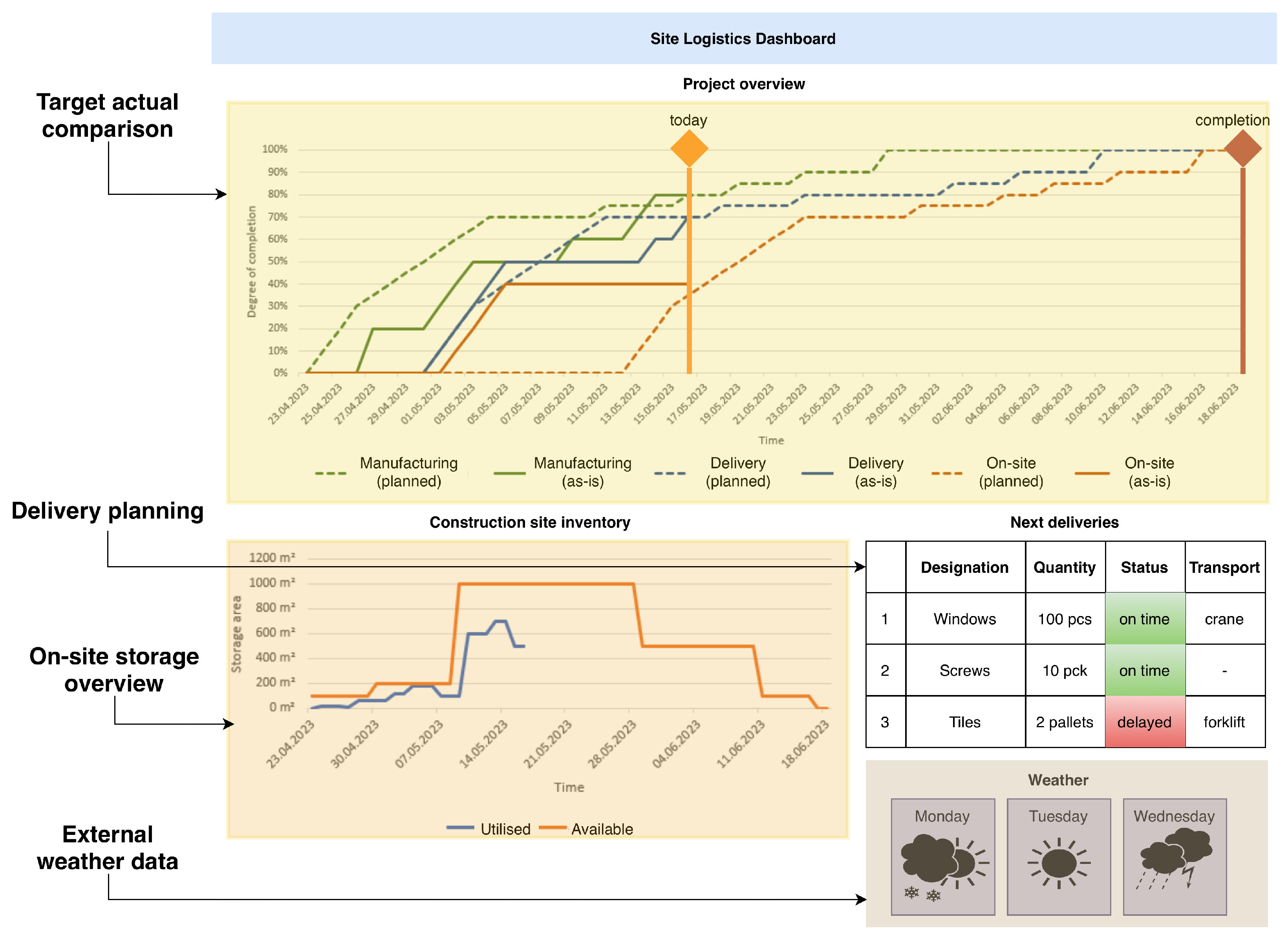The width and height of the screenshot is (1288, 939).
Task: Click the 'forklift' transport cell
Action: pos(1224,722)
